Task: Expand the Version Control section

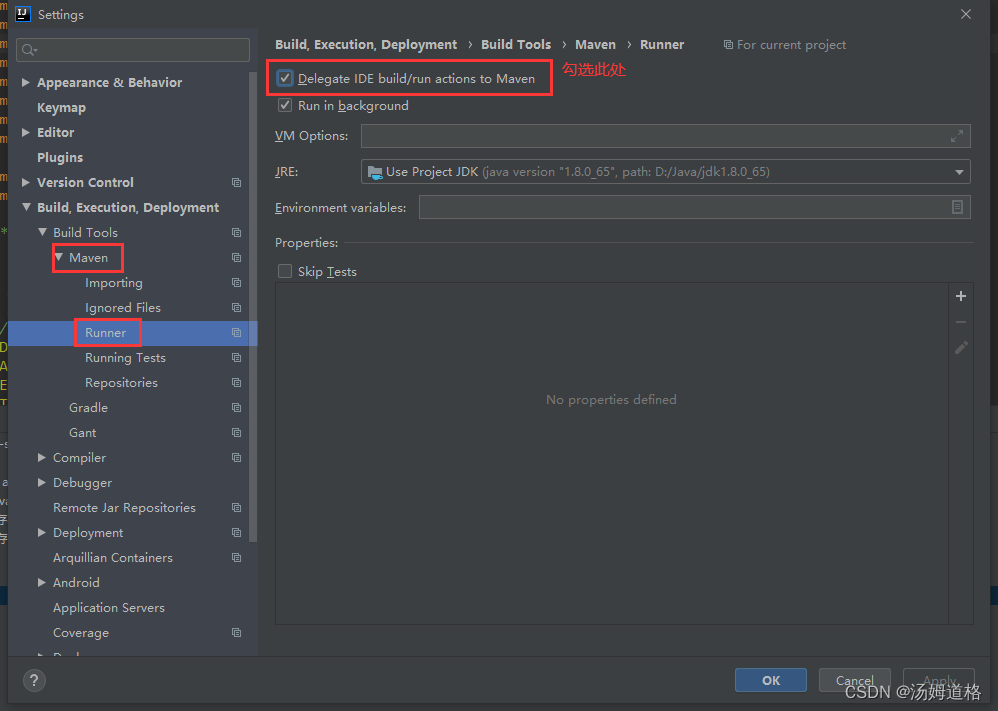Action: [x=25, y=183]
